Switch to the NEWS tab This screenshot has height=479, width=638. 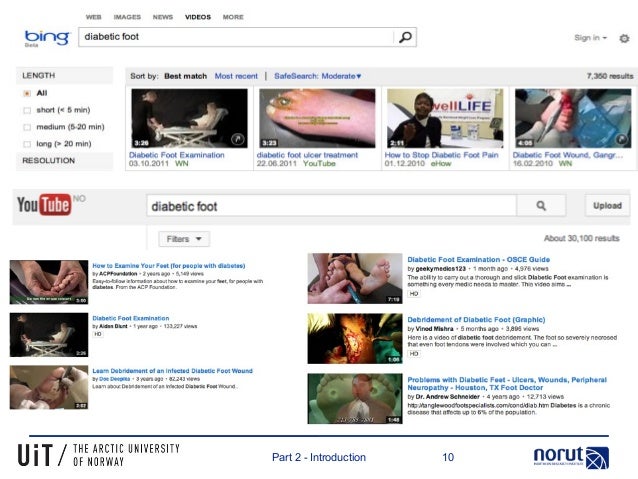pyautogui.click(x=163, y=17)
